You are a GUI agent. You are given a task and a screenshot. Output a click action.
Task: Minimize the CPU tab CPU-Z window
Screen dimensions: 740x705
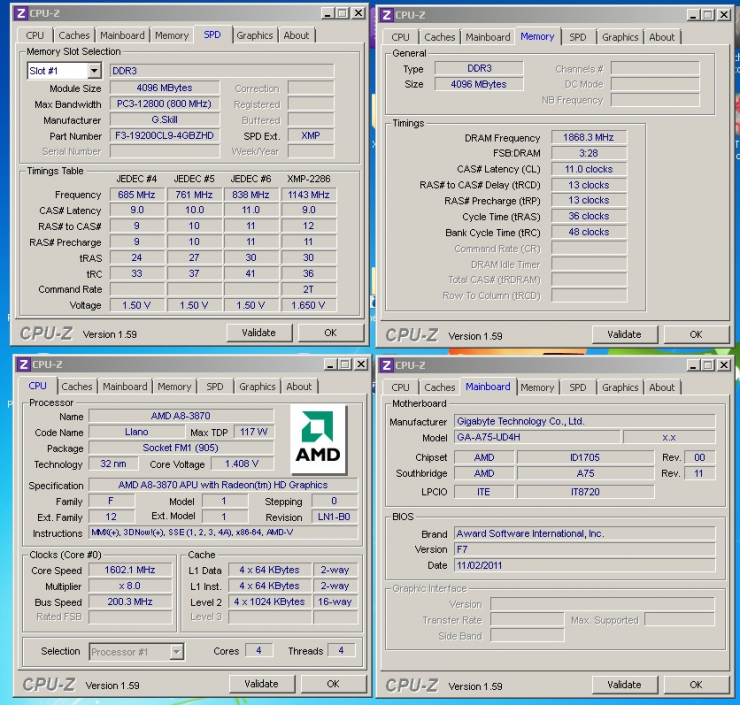(331, 364)
